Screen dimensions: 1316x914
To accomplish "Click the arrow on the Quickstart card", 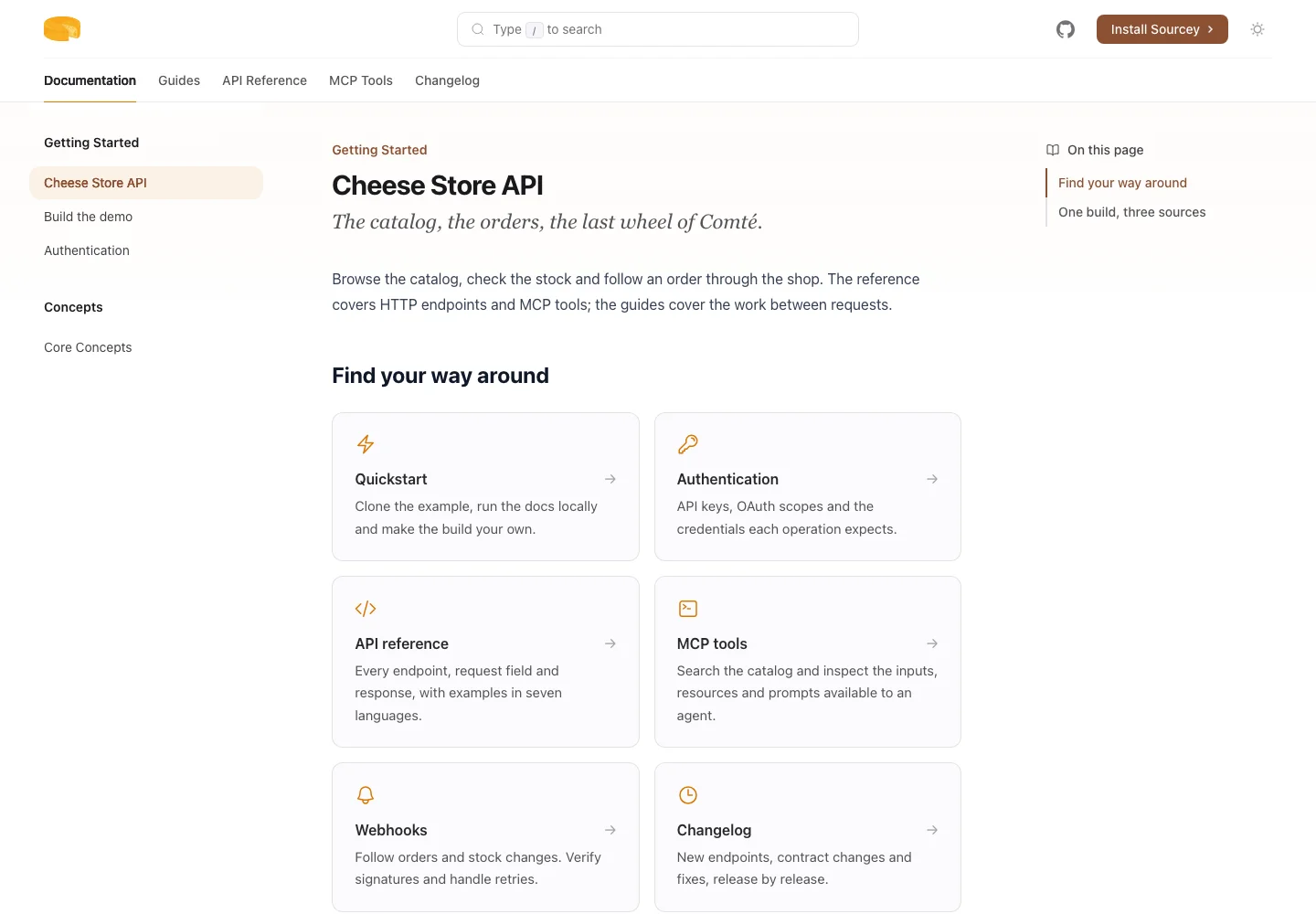I will point(610,479).
